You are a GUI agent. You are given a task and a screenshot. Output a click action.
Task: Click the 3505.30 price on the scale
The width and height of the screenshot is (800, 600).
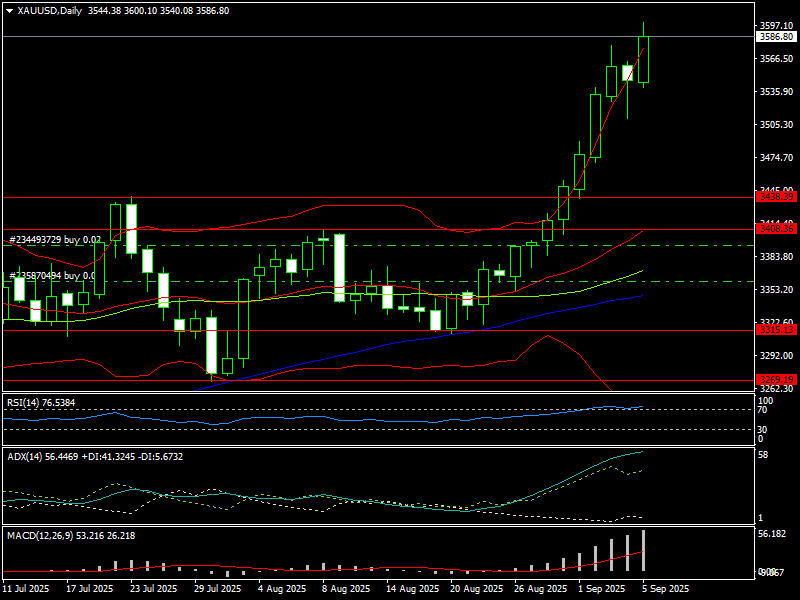[x=776, y=125]
